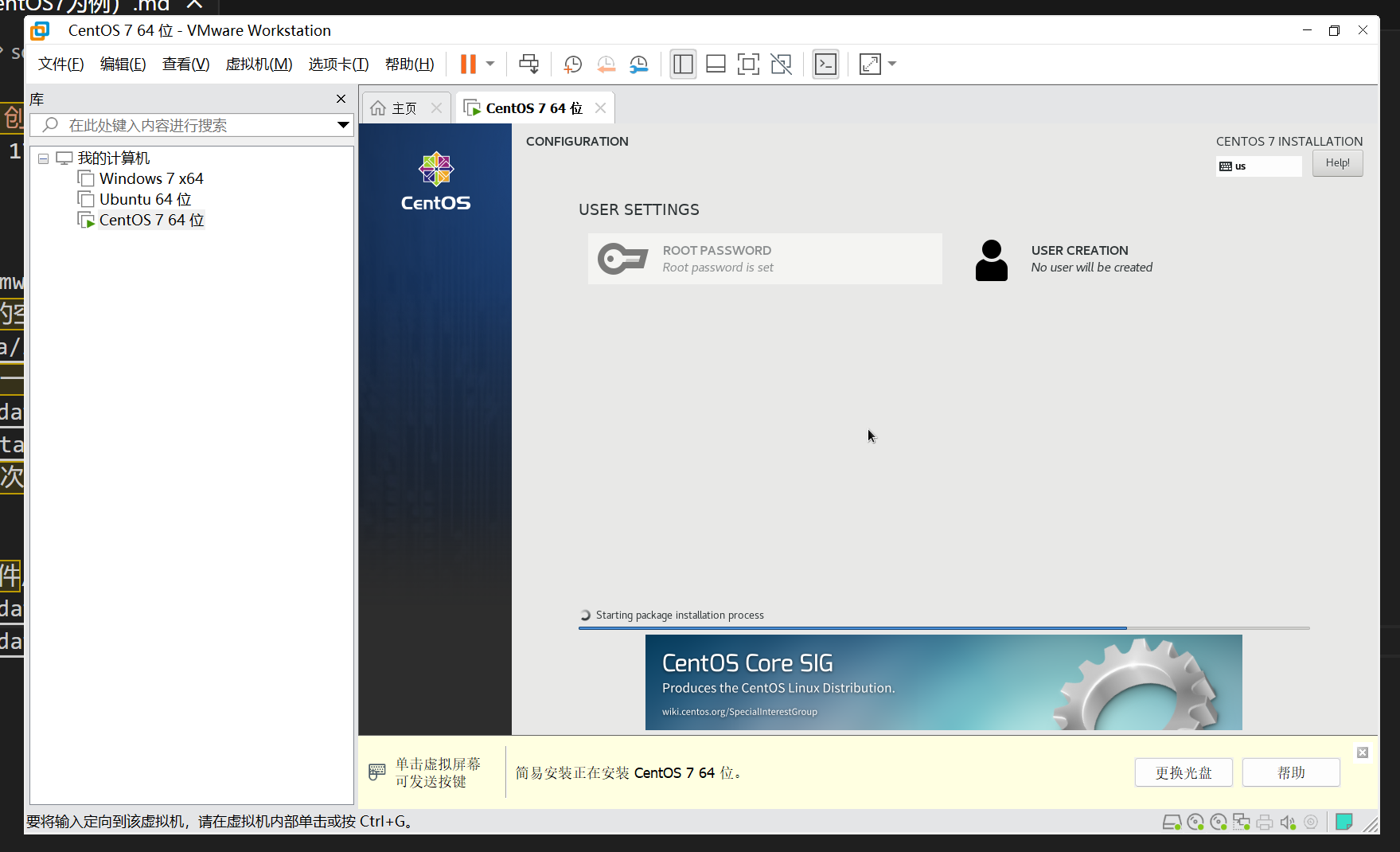Toggle the thumbnail bar view icon
The image size is (1400, 852).
pyautogui.click(x=716, y=64)
